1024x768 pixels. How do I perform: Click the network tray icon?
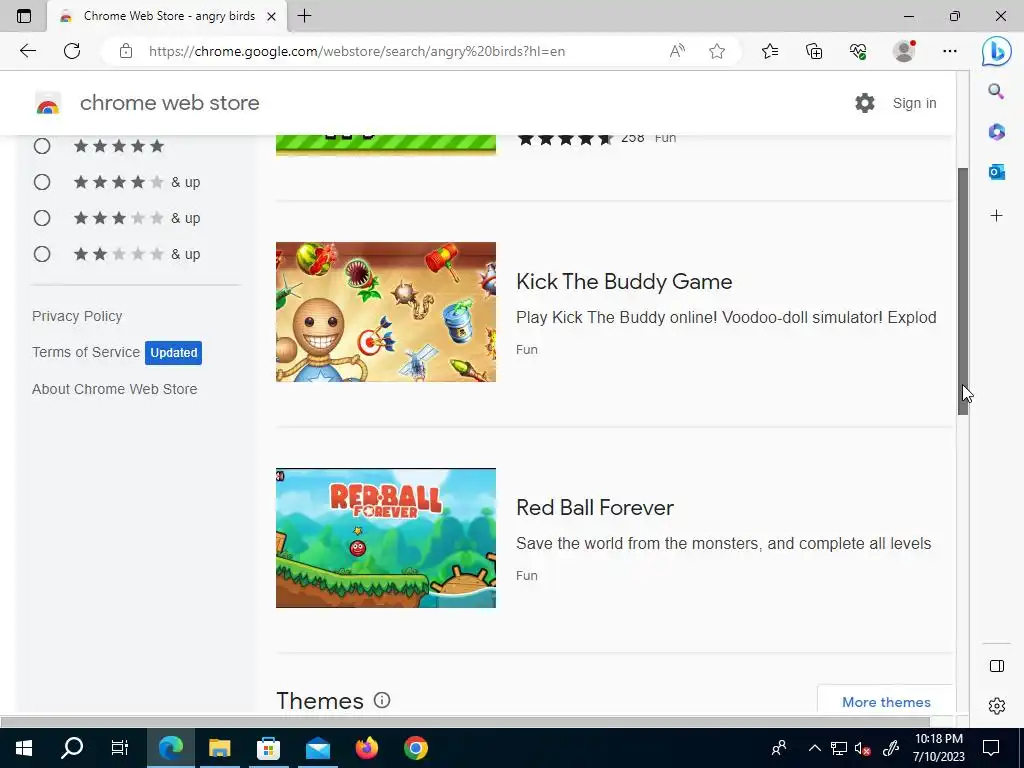[x=839, y=748]
